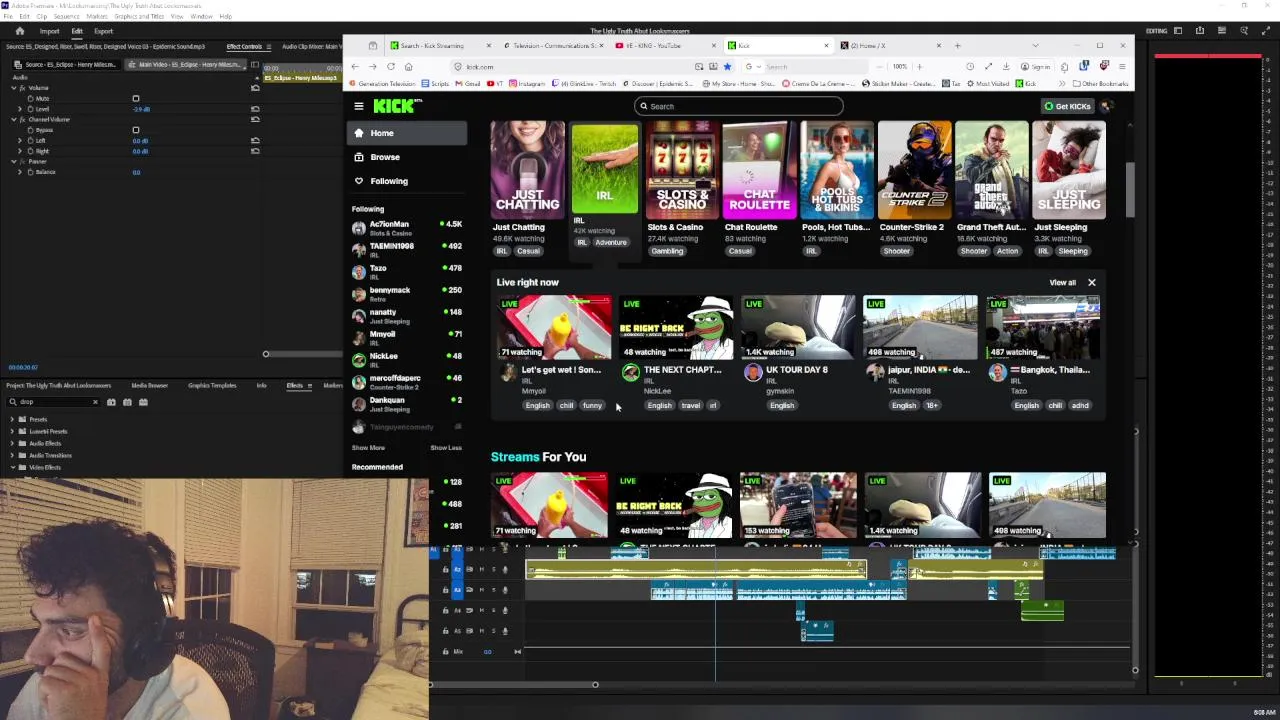Toggle Panner fx effect

(23, 161)
